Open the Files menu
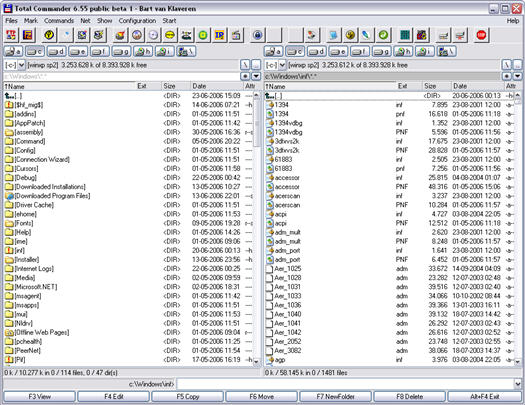Viewport: 525px width, 405px height. pyautogui.click(x=11, y=21)
